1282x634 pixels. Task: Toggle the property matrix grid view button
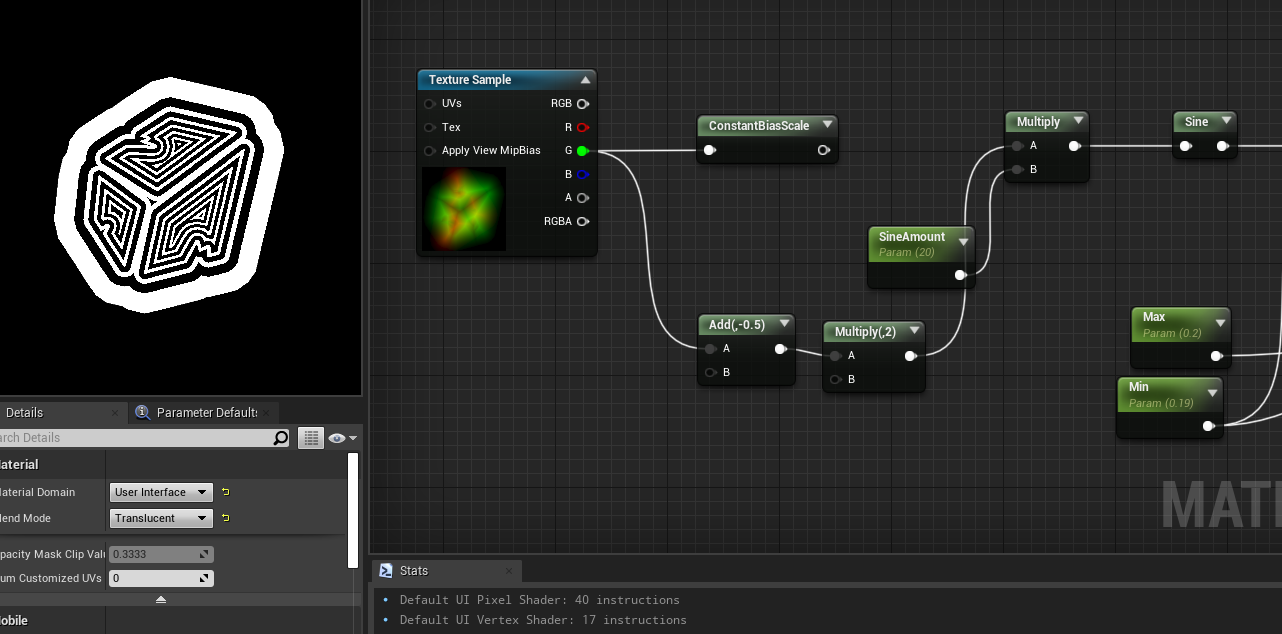pos(311,438)
